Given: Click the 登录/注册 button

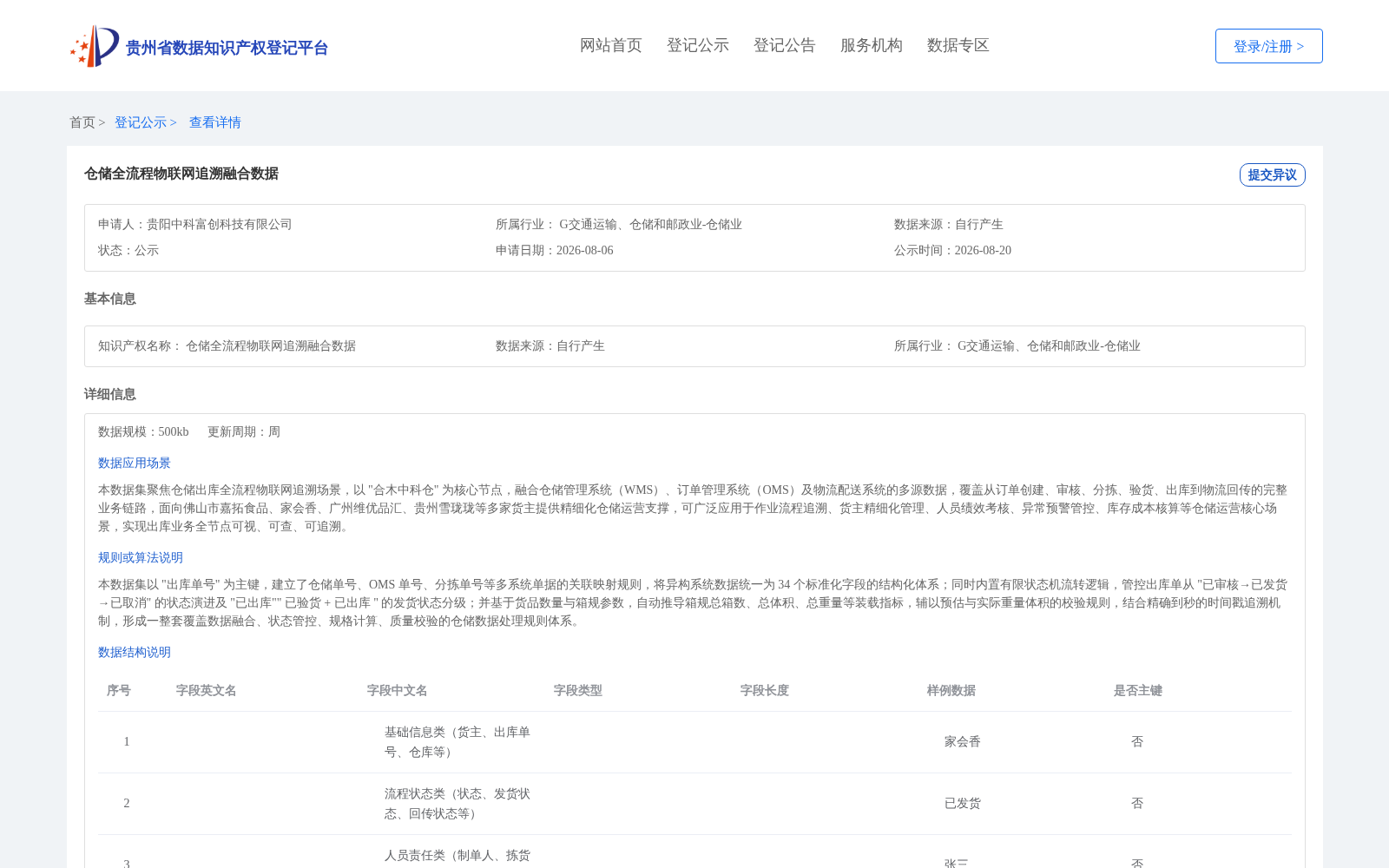Looking at the screenshot, I should [1268, 46].
